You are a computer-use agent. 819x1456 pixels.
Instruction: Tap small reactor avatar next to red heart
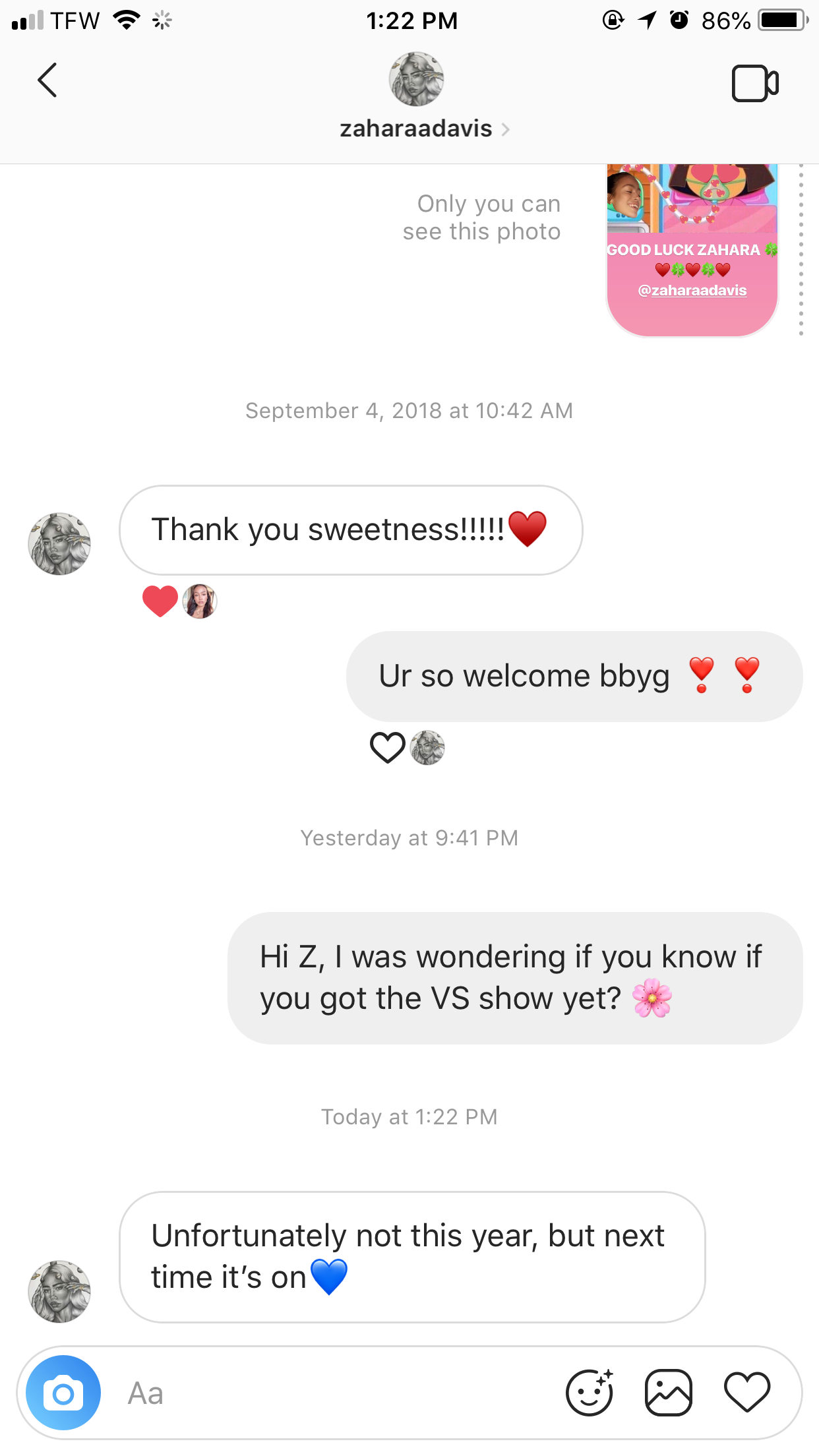(200, 601)
